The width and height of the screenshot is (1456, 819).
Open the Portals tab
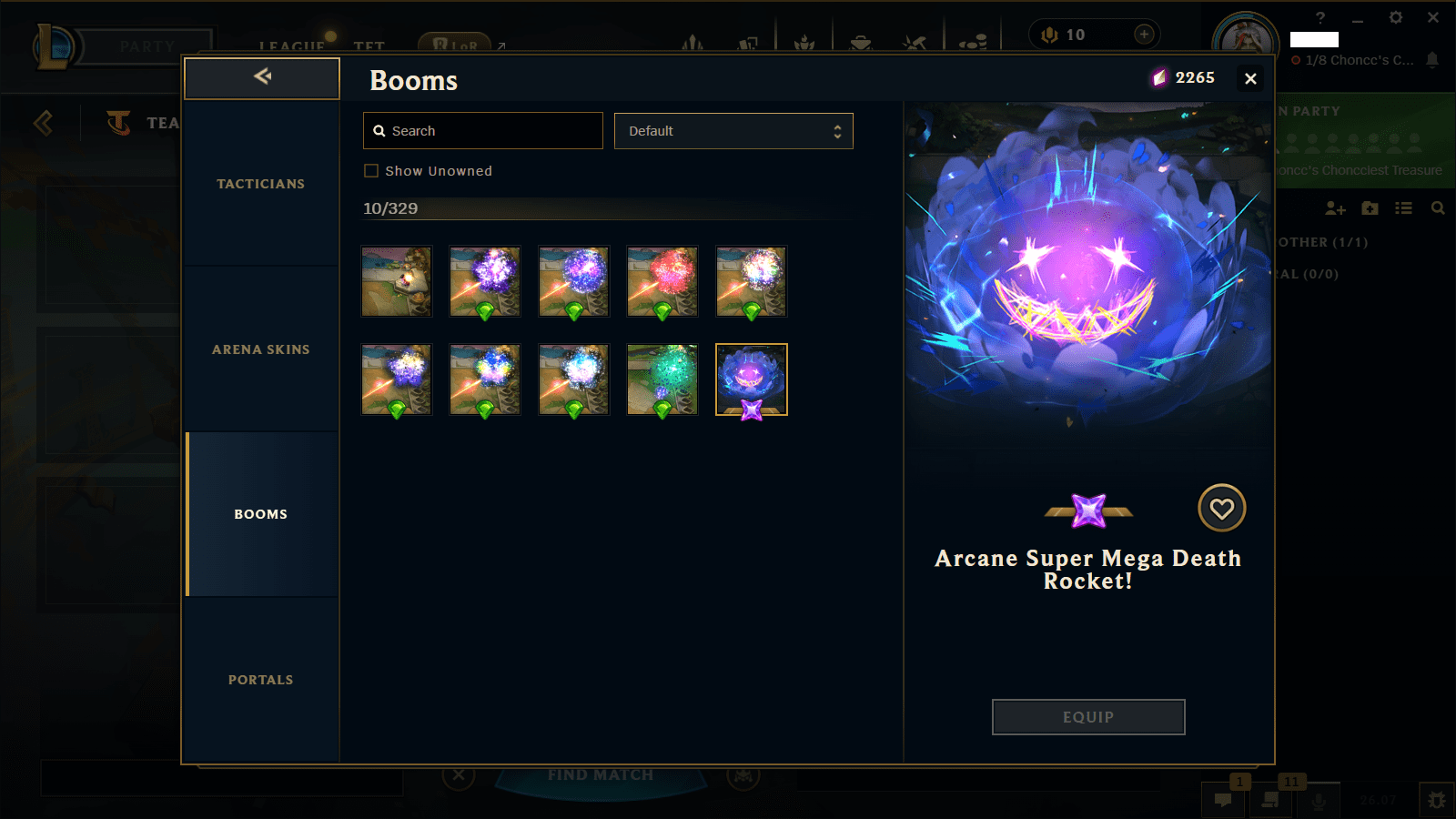[261, 680]
